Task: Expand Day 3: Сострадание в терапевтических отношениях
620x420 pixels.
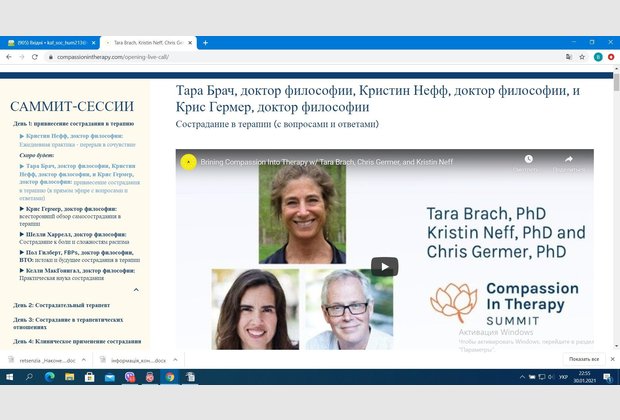Action: 70,321
